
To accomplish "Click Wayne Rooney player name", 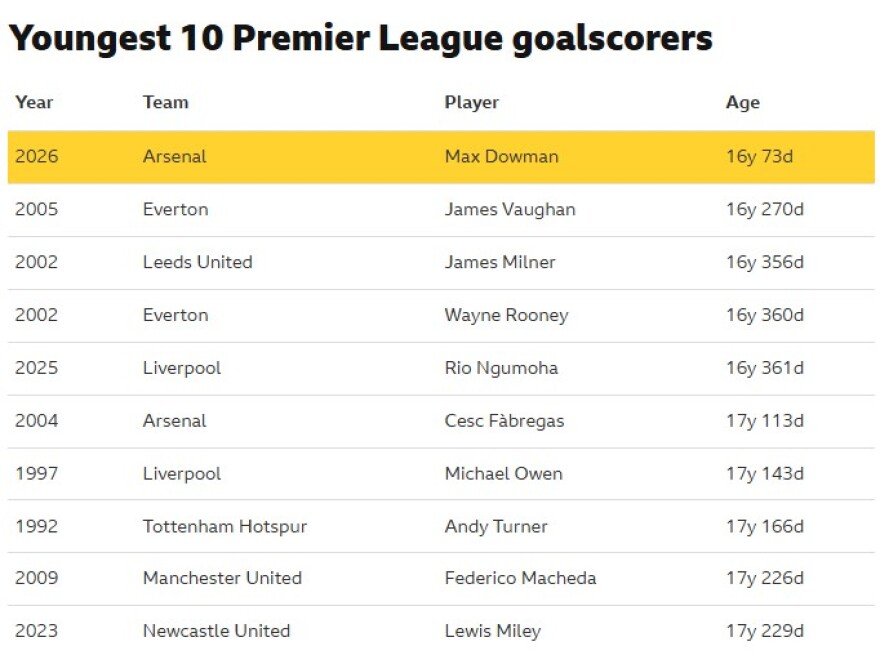I will [506, 315].
